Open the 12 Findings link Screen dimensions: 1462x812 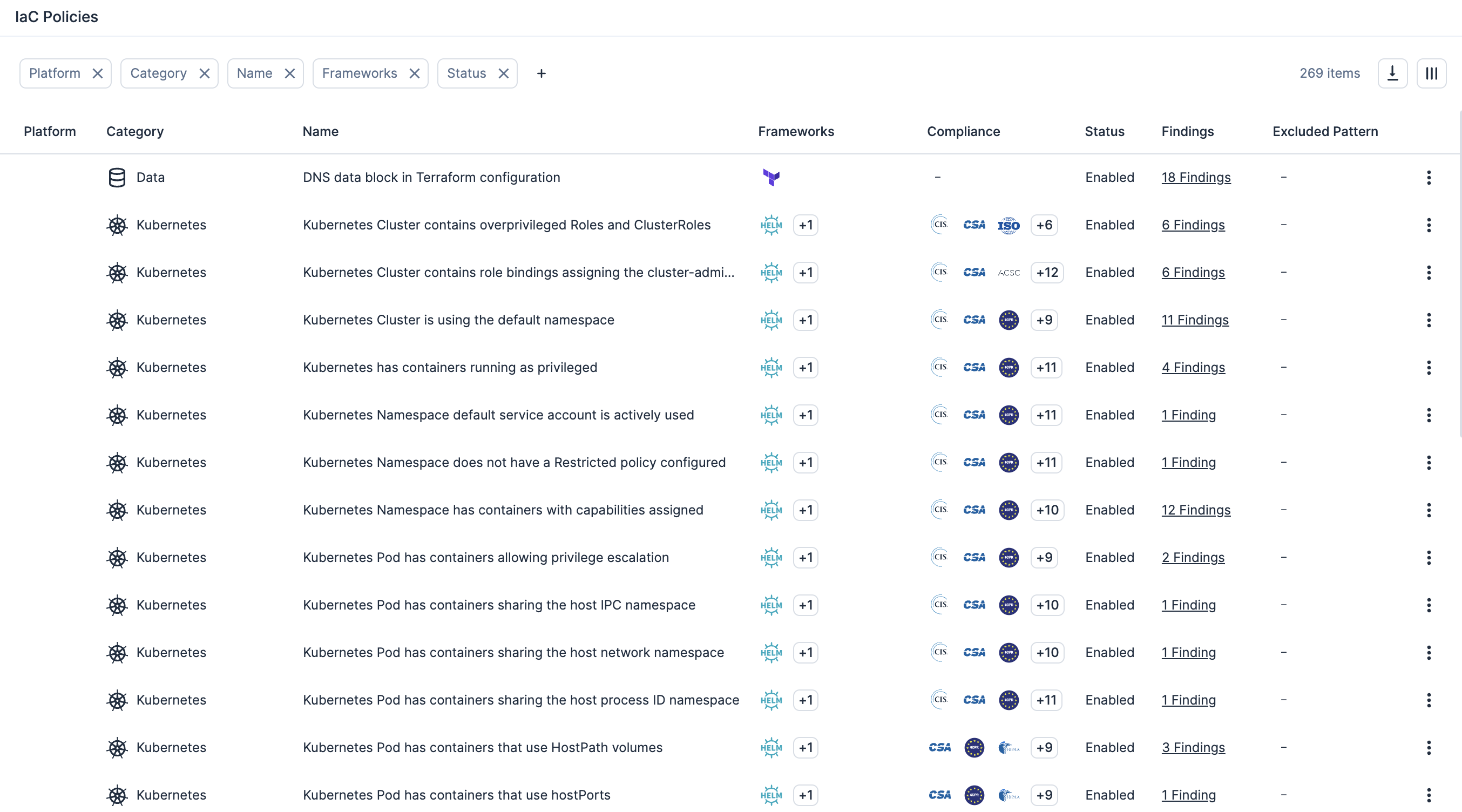[1196, 510]
